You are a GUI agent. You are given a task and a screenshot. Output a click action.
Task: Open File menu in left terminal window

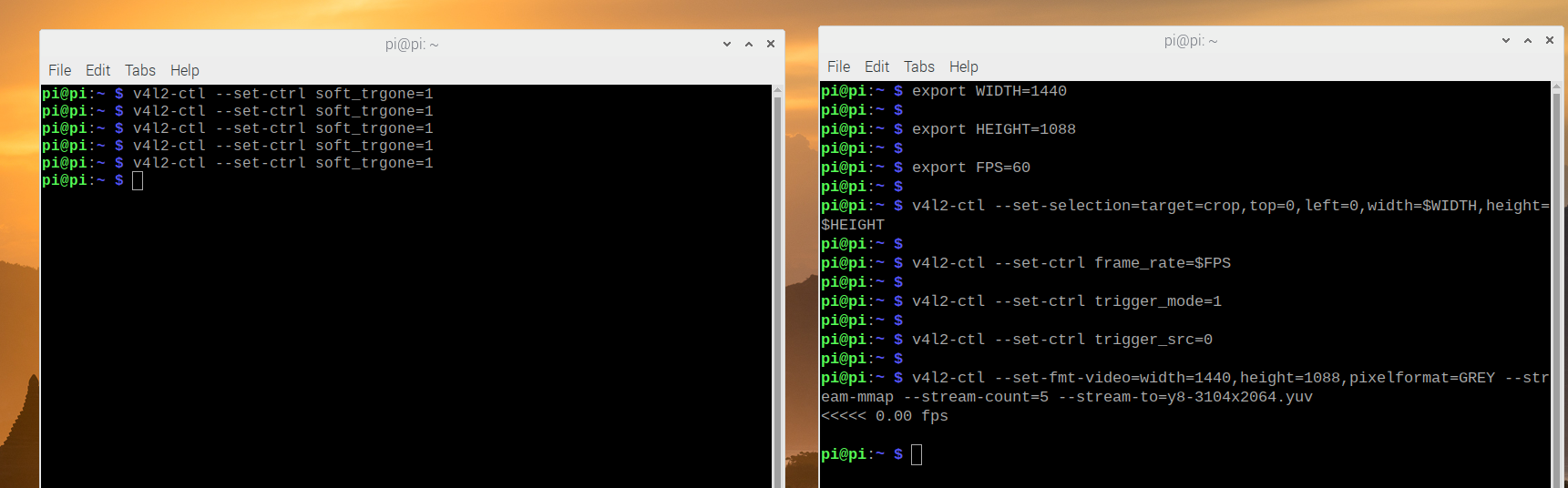pos(59,70)
